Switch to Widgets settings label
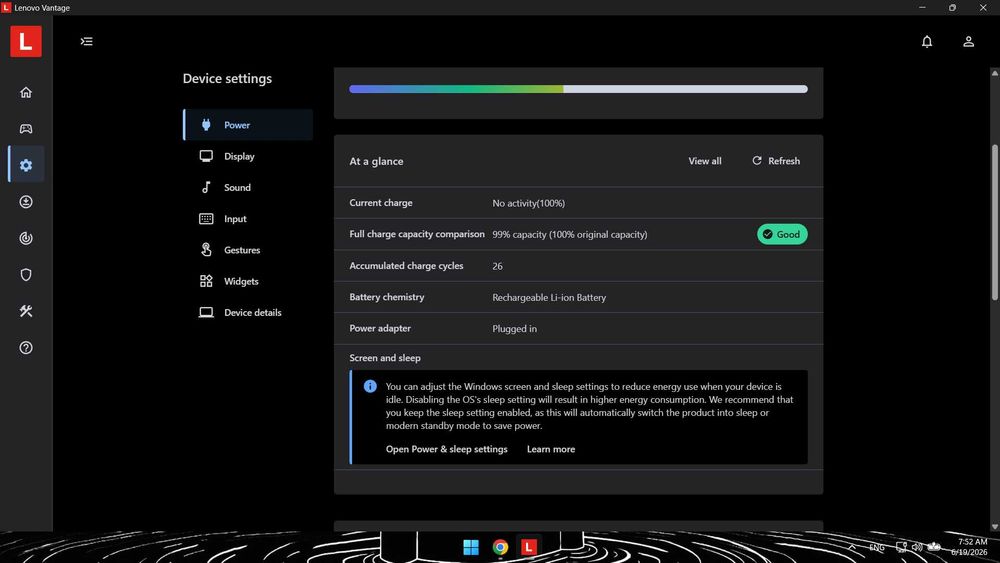 pyautogui.click(x=241, y=281)
